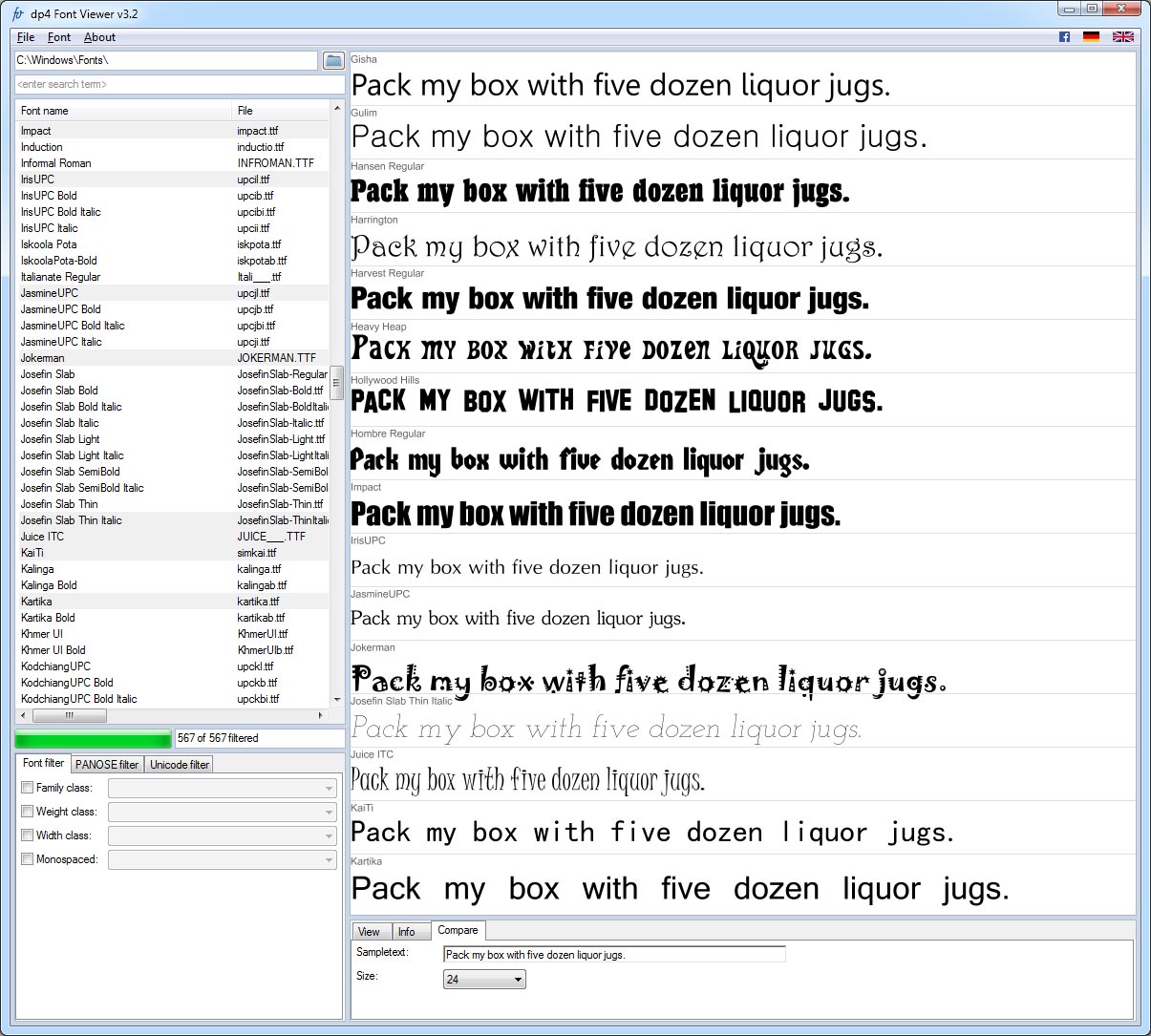Viewport: 1151px width, 1036px height.
Task: Enable the Family class filter
Action: point(27,787)
